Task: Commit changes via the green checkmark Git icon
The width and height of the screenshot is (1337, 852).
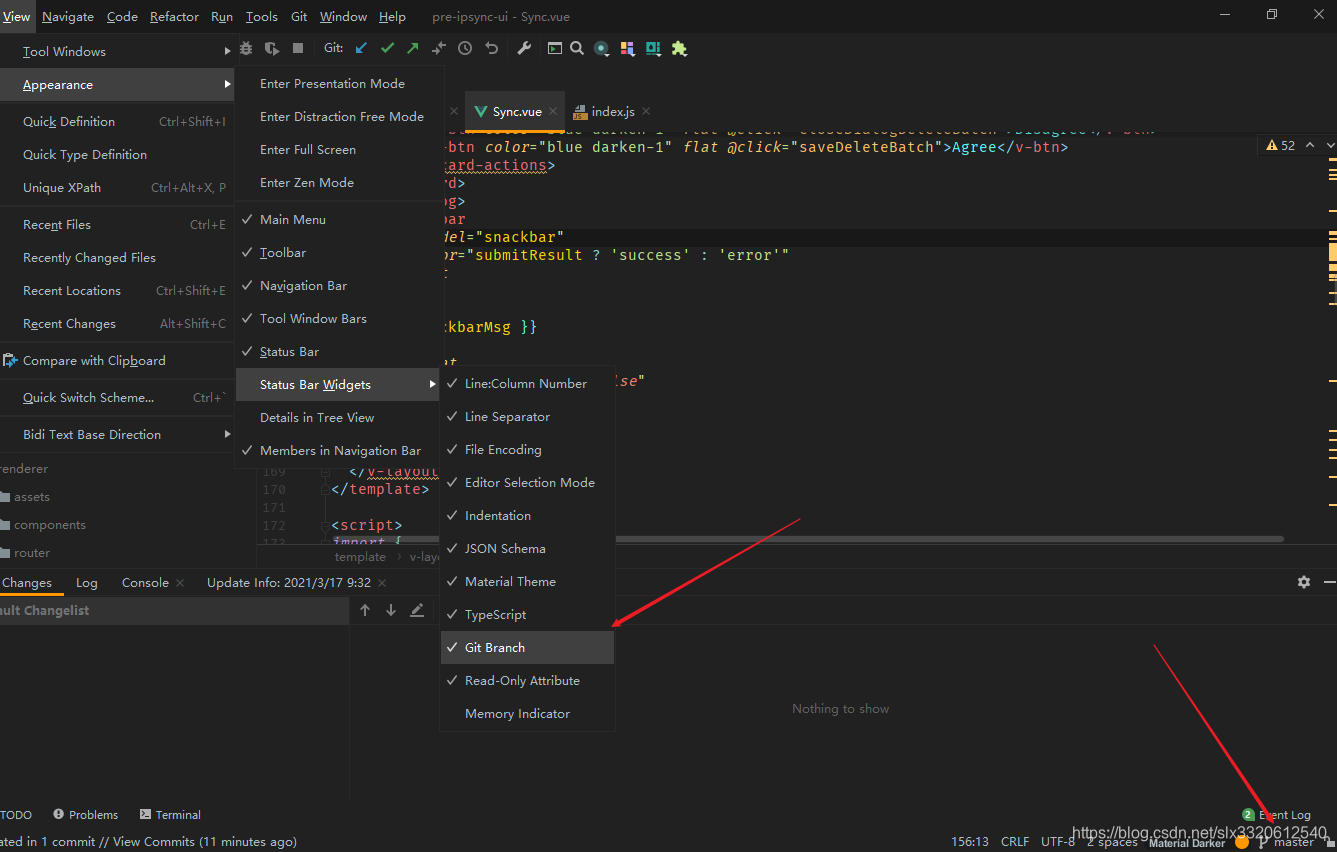Action: [387, 48]
